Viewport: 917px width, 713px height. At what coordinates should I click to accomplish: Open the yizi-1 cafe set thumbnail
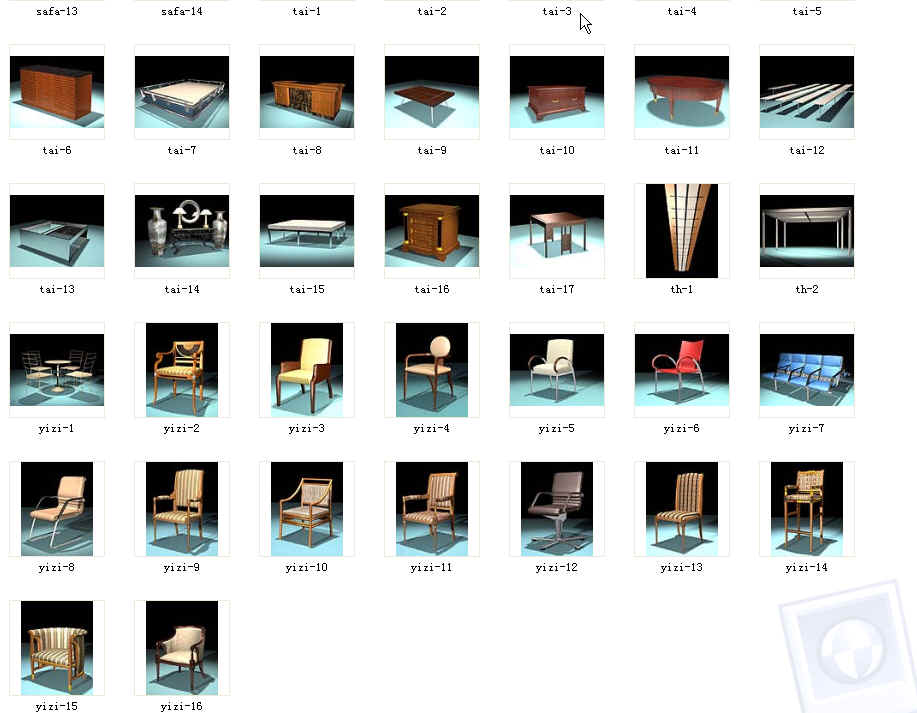[57, 370]
